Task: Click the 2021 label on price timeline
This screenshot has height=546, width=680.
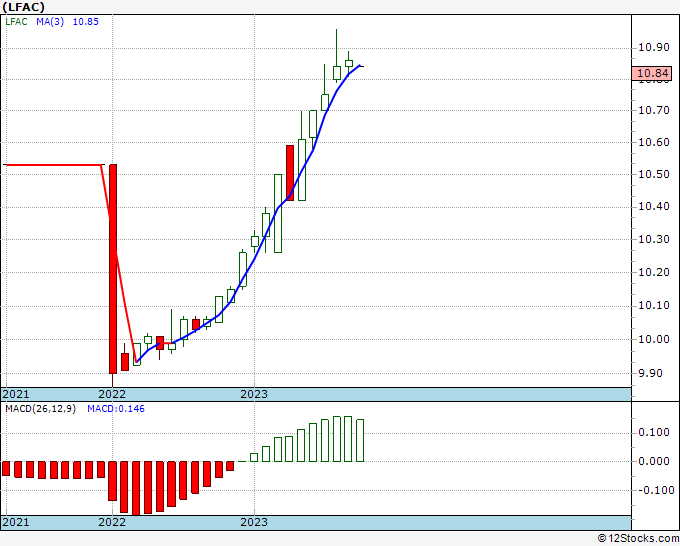Action: 16,394
